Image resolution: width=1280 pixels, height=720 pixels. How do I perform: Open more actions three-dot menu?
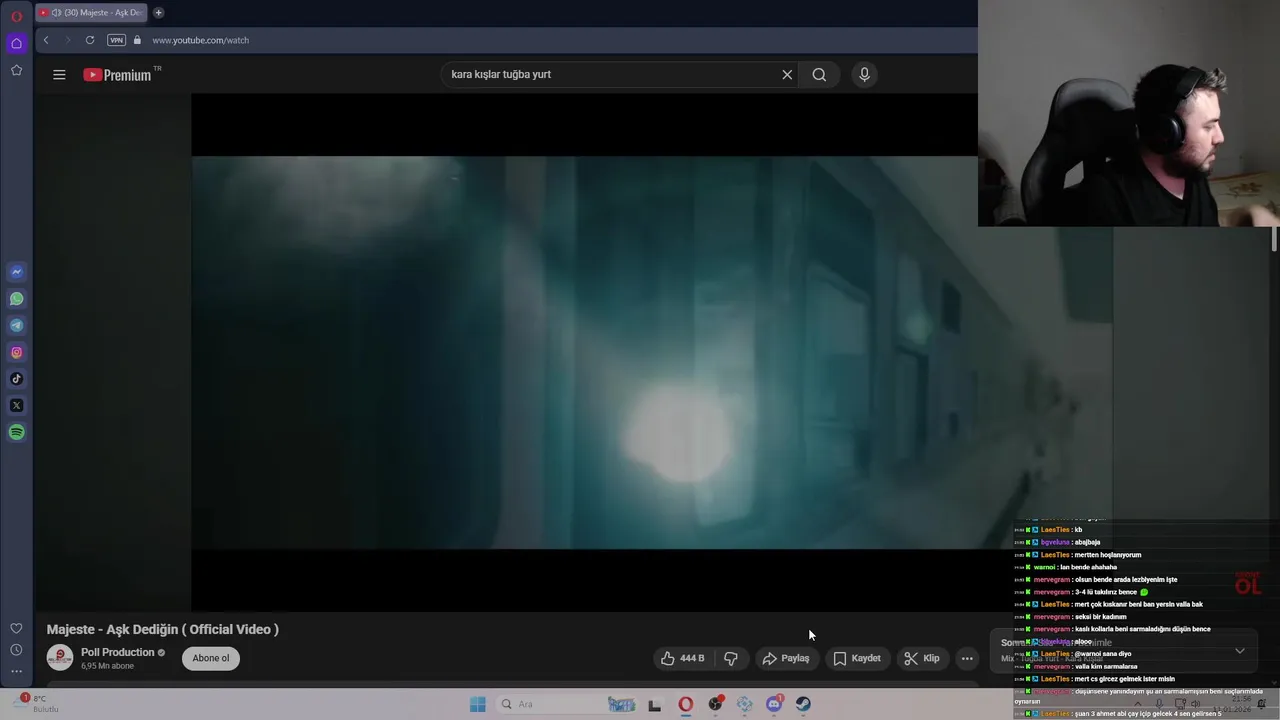[967, 658]
